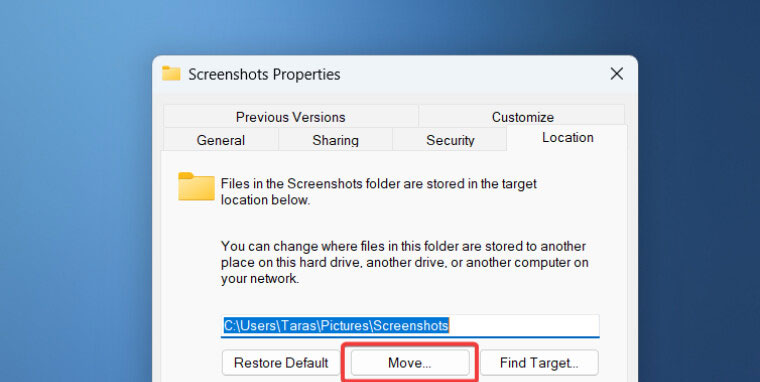Click the Move... button
Viewport: 760px width, 382px height.
410,363
